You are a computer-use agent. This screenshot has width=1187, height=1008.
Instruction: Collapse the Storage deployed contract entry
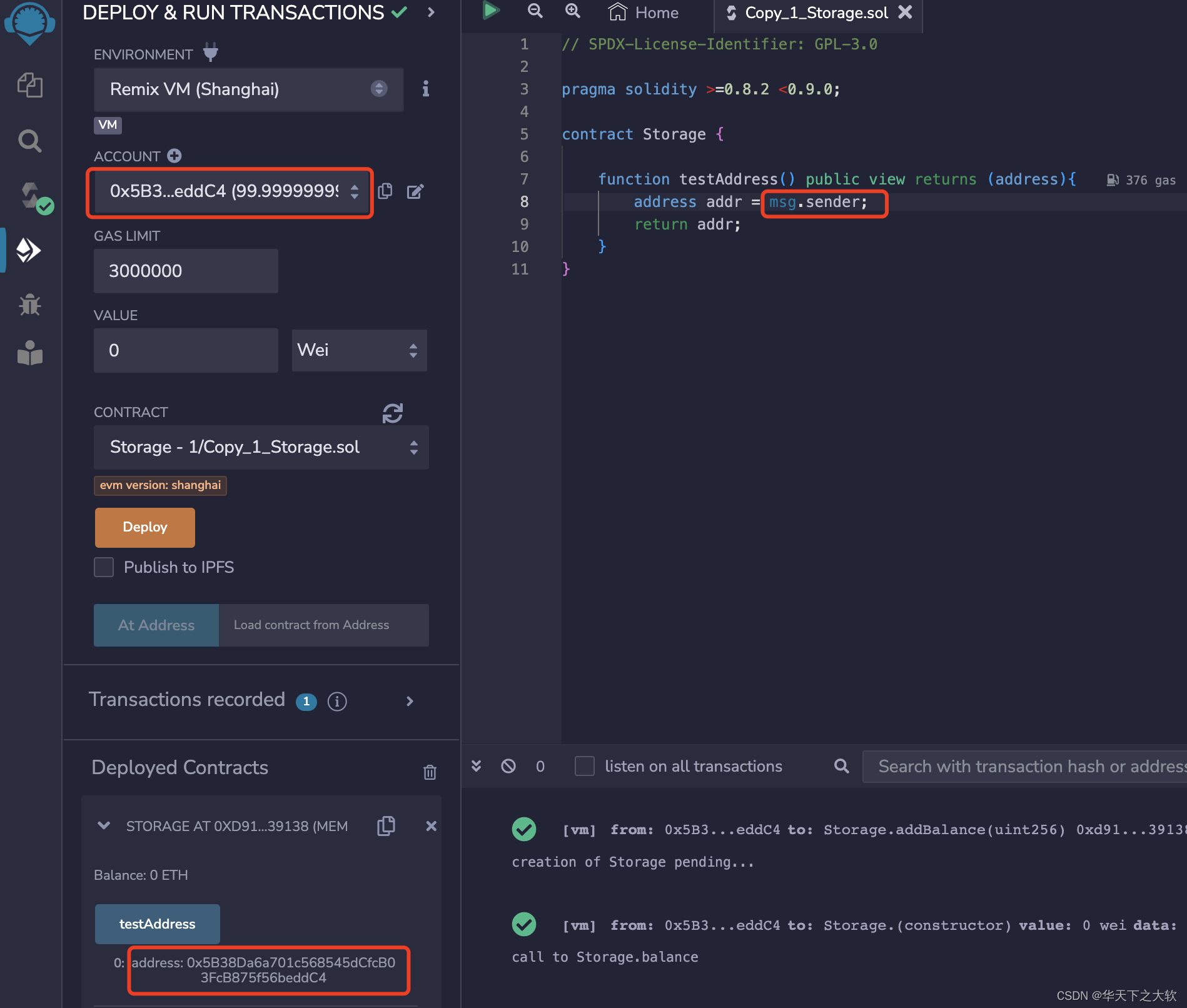[104, 826]
